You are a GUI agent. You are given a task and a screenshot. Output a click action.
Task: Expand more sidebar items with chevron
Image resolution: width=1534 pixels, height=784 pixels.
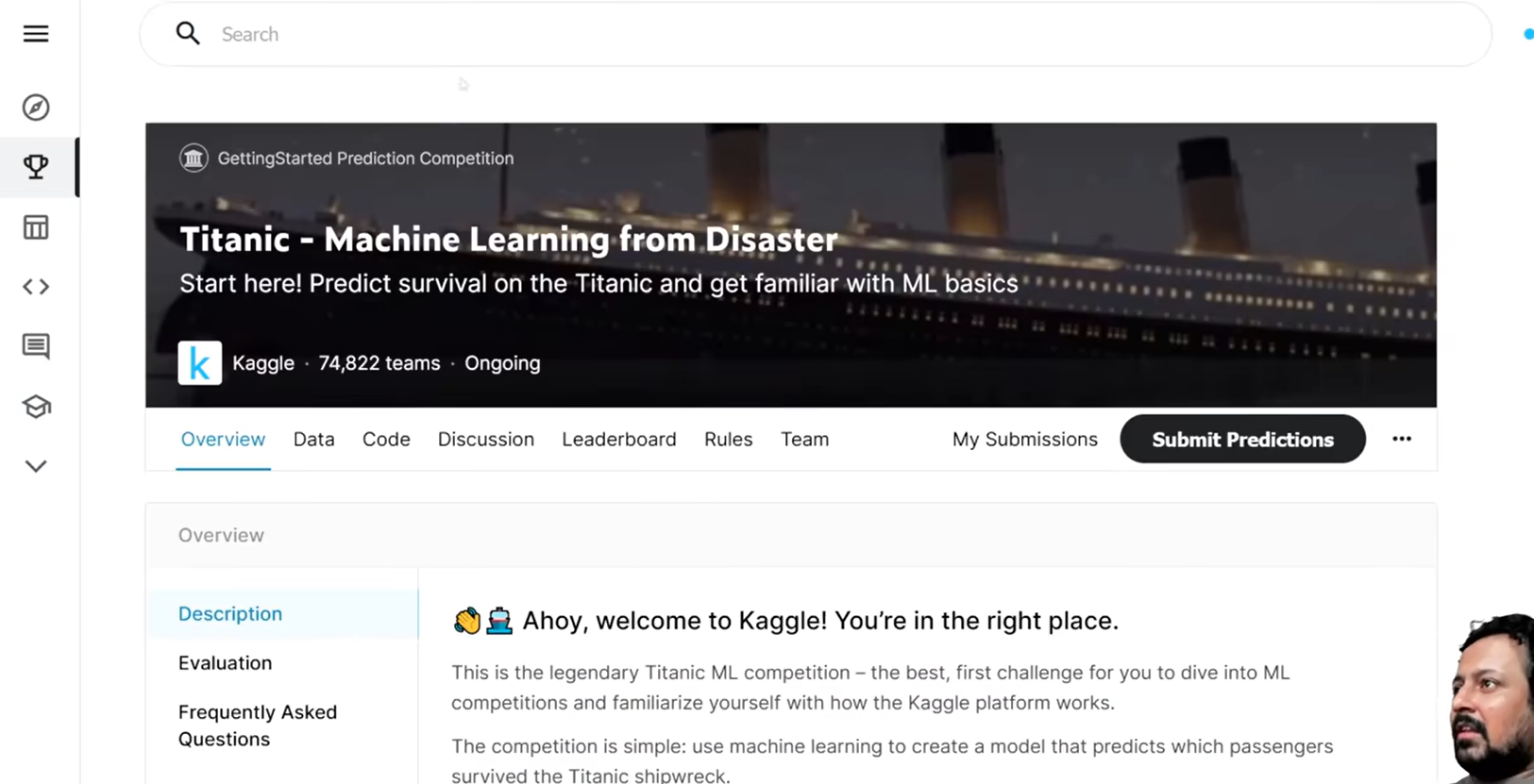[36, 466]
